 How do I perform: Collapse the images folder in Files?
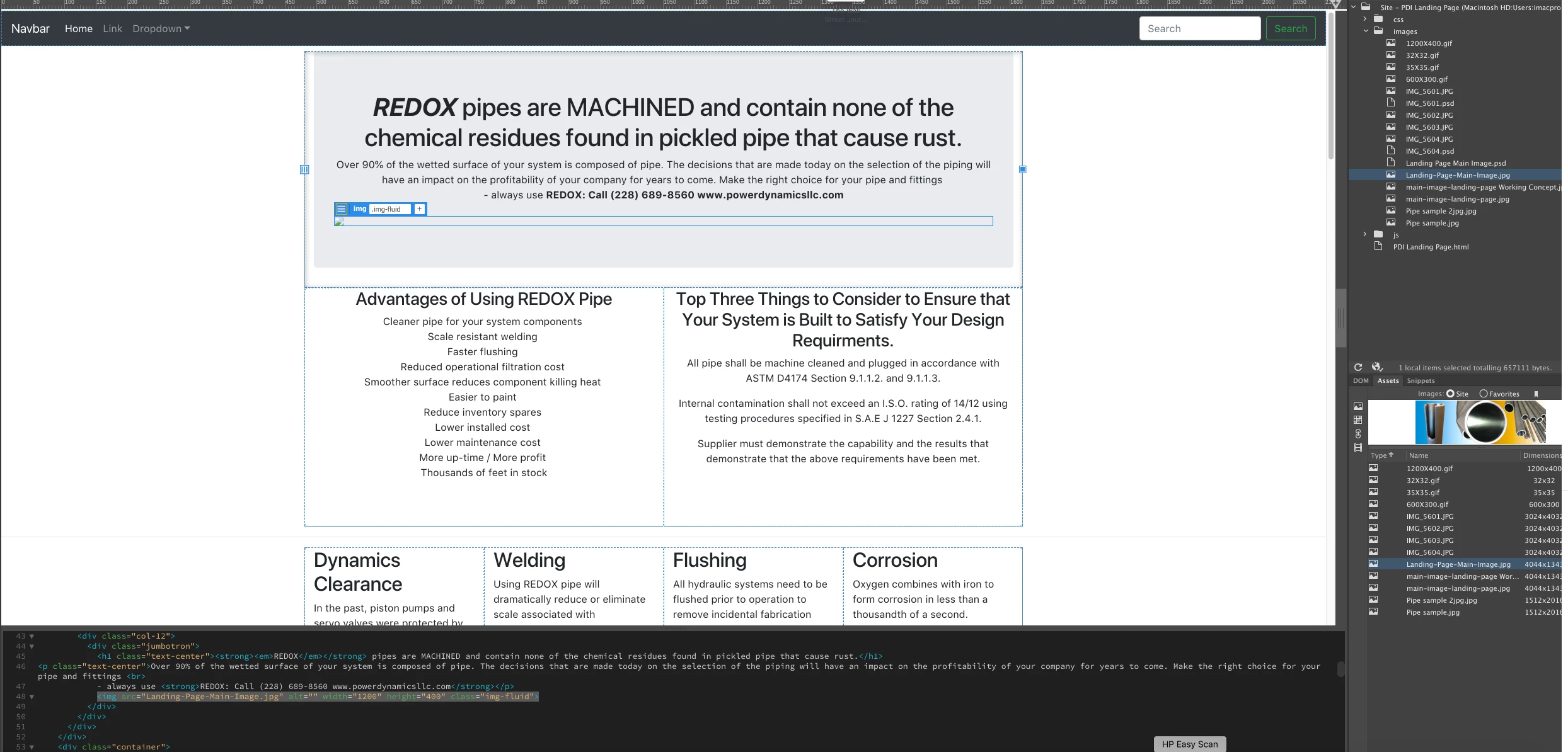point(1365,31)
